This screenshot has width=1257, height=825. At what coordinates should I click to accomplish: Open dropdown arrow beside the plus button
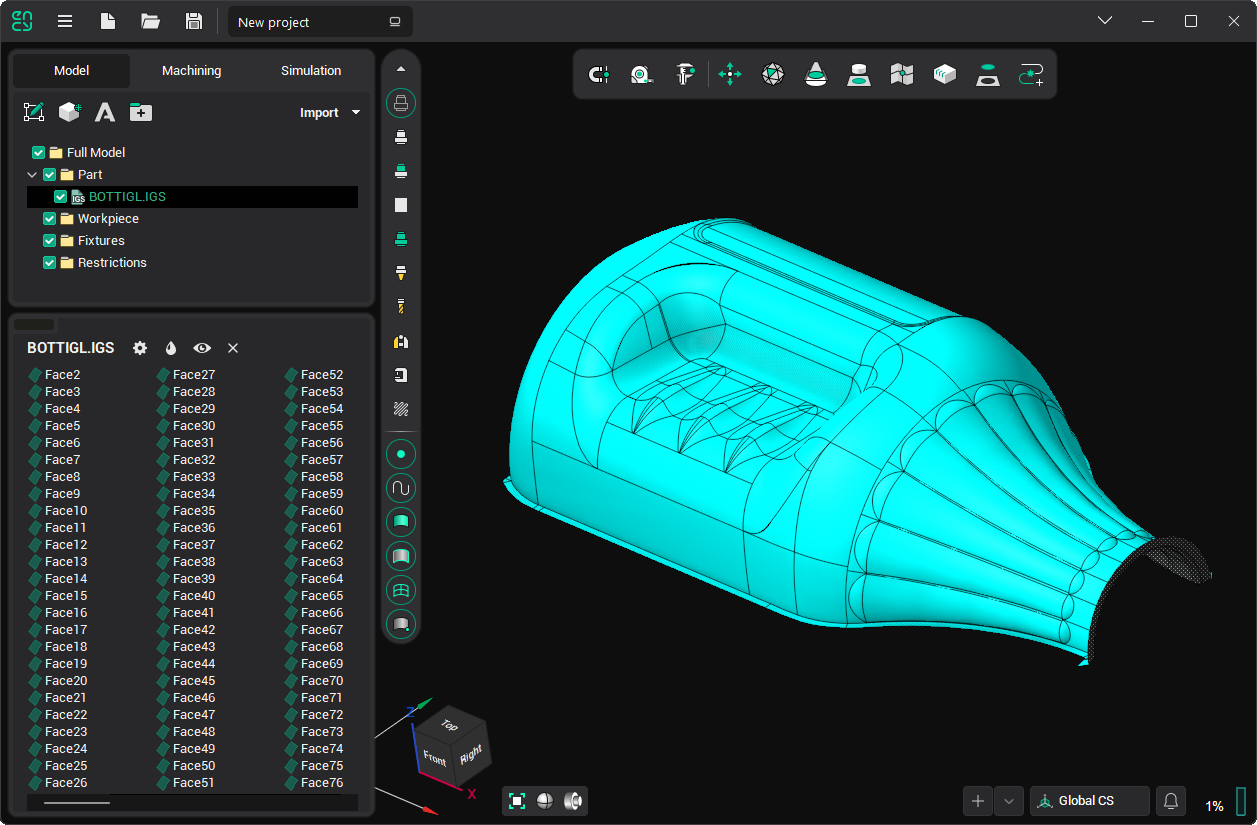coord(1009,801)
